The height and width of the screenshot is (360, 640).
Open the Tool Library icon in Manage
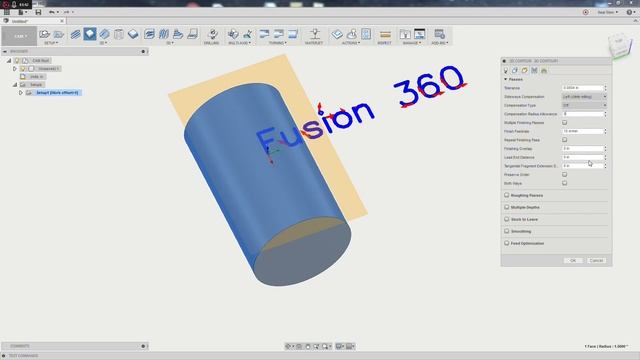(405, 34)
